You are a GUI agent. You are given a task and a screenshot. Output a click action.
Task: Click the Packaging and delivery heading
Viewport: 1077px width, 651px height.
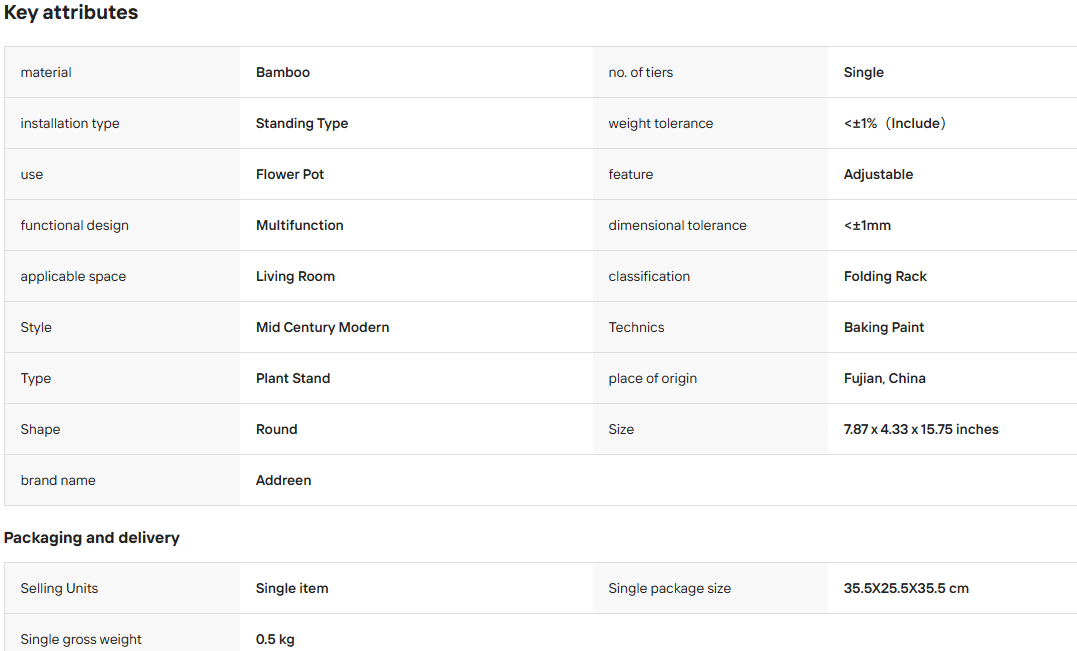click(x=91, y=538)
